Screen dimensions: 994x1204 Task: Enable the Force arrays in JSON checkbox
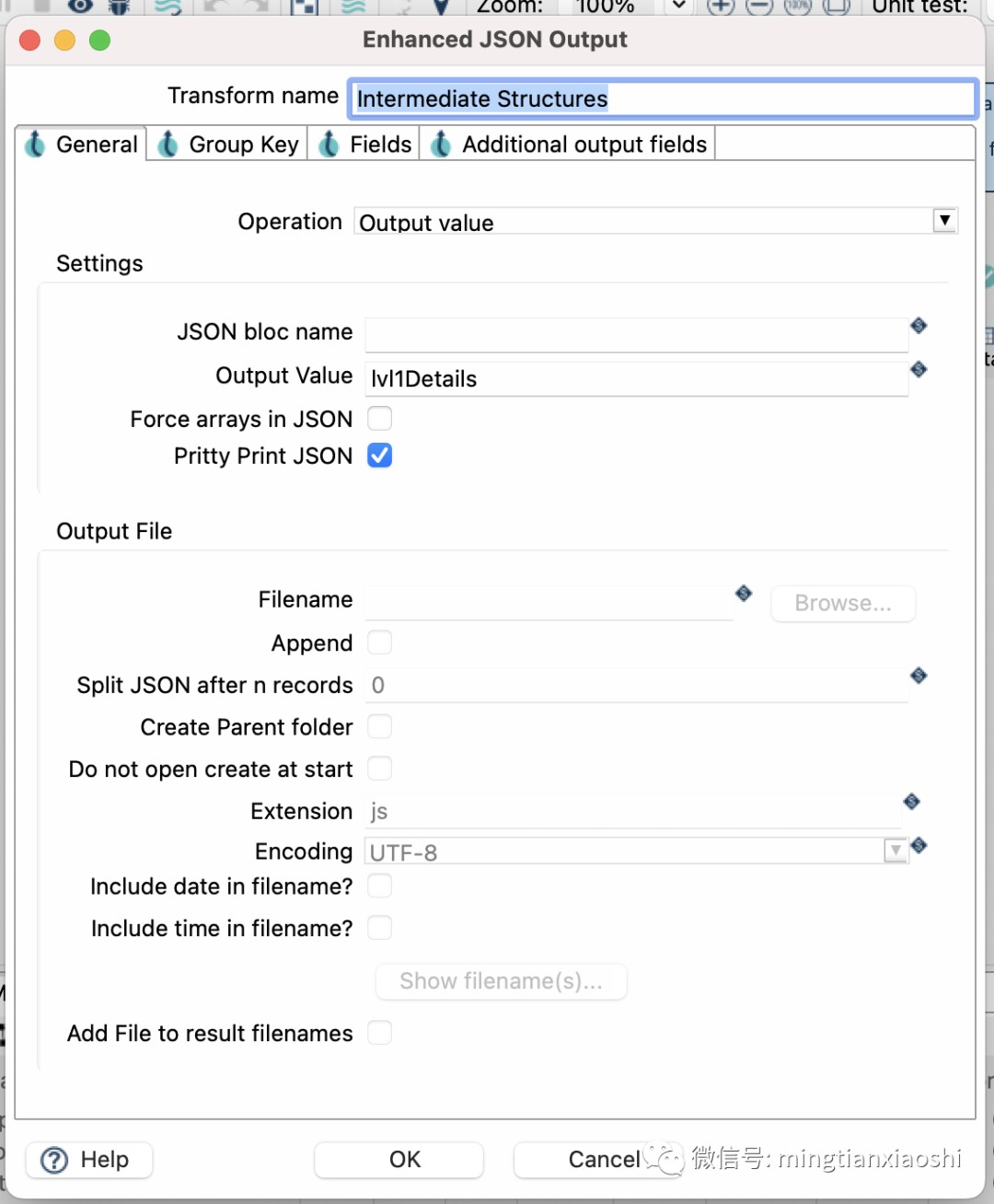click(x=379, y=418)
